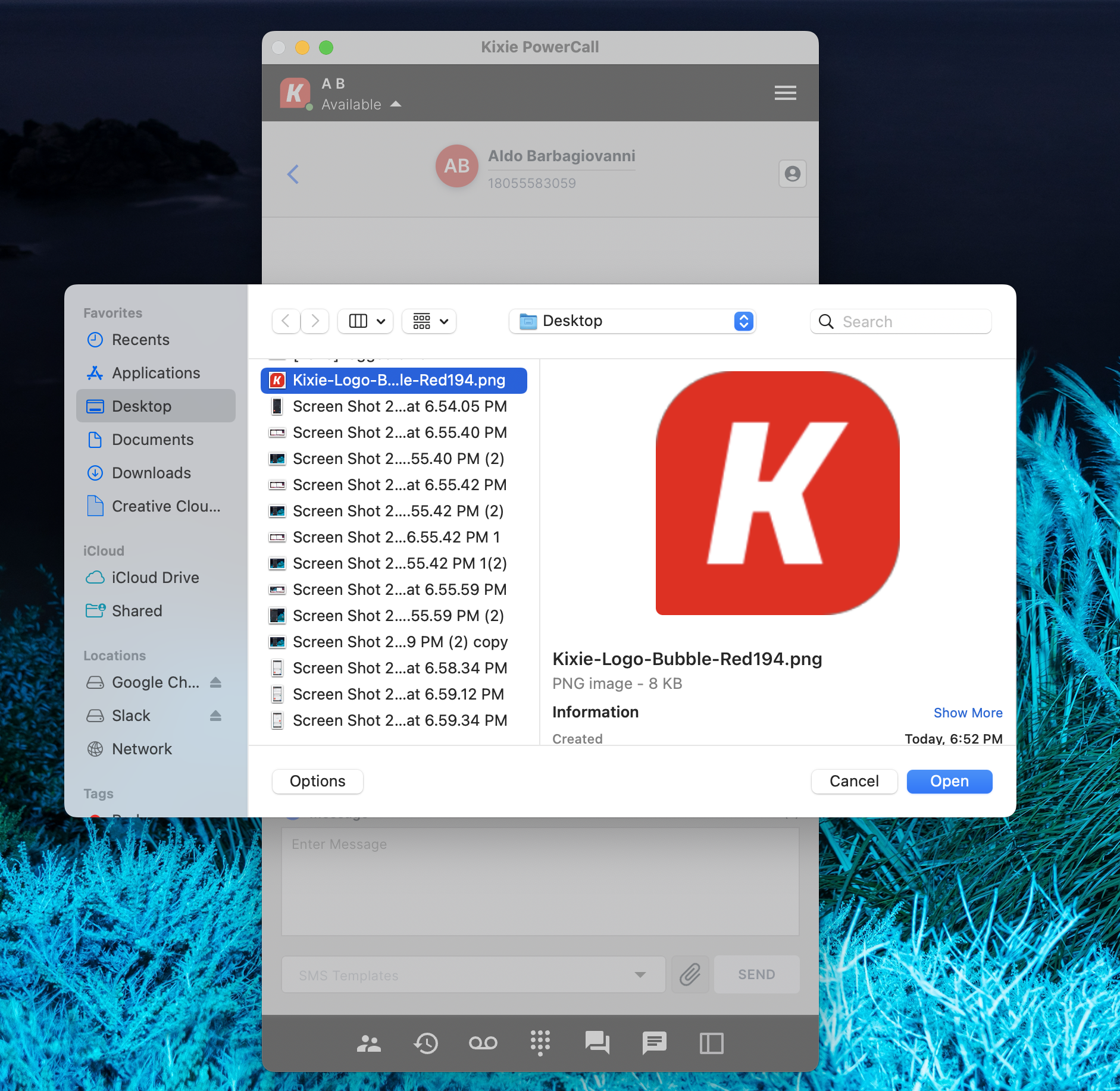Select Screen Shot 2...55.42 PM 1(2)
1120x1091 pixels.
(x=394, y=563)
